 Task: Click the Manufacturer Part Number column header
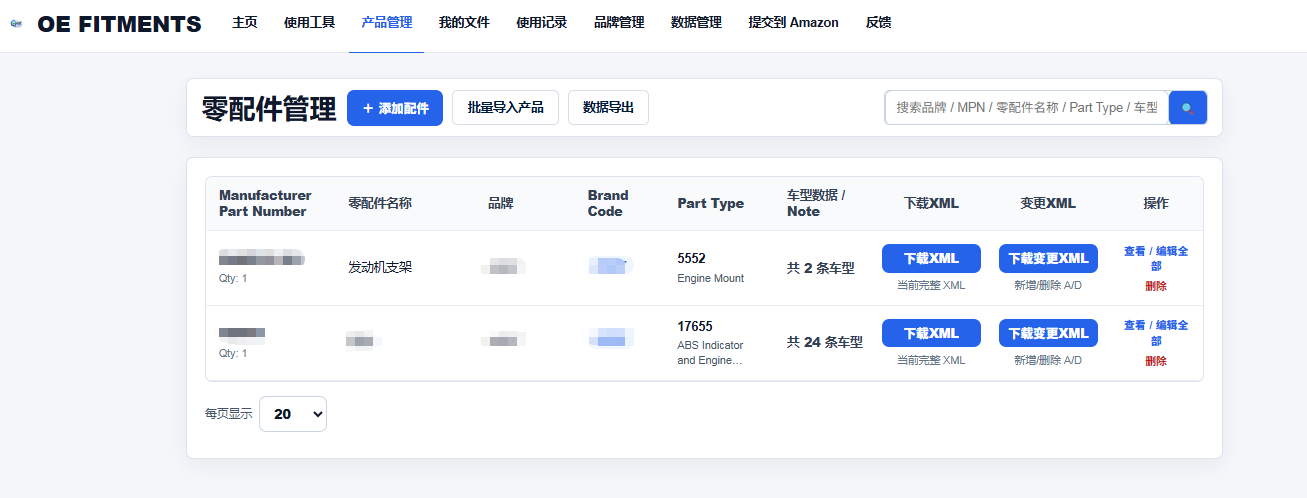[x=265, y=203]
